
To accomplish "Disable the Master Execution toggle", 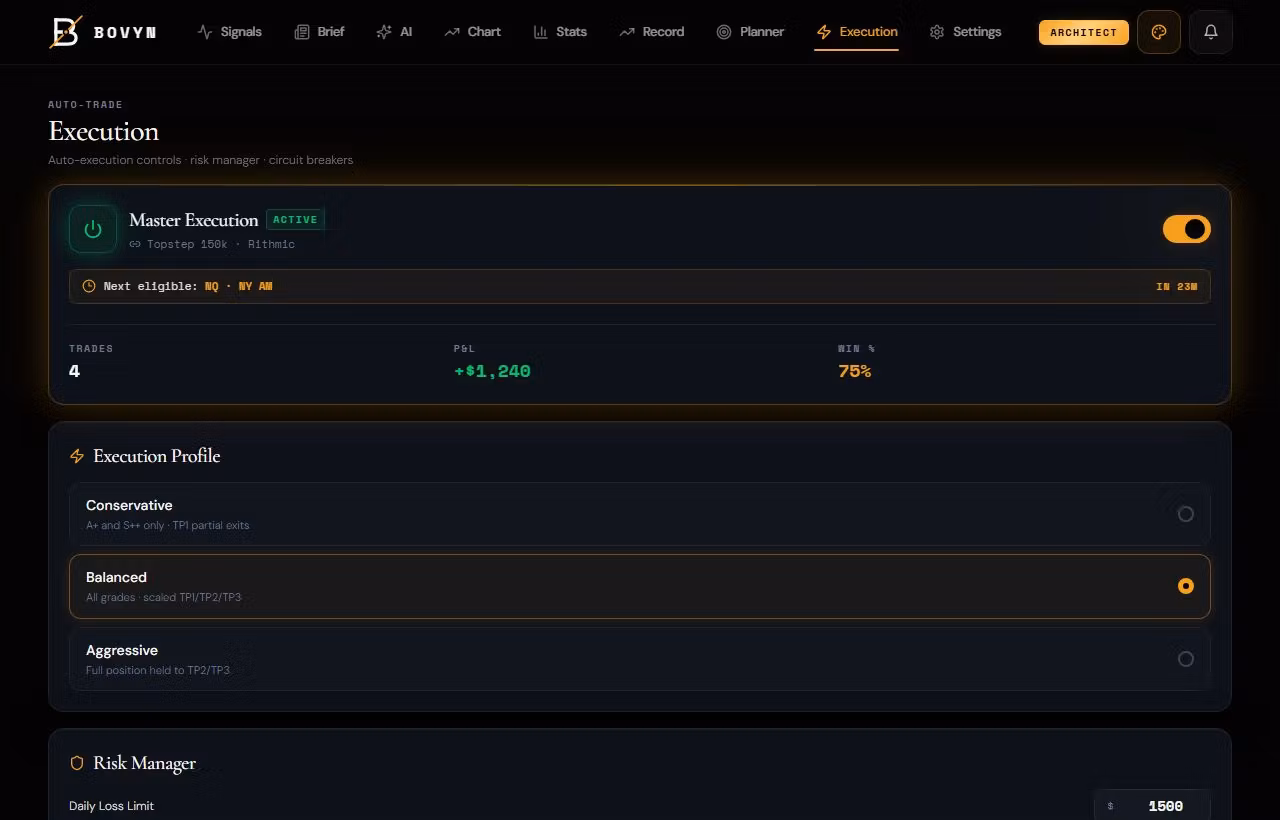I will (x=1186, y=229).
